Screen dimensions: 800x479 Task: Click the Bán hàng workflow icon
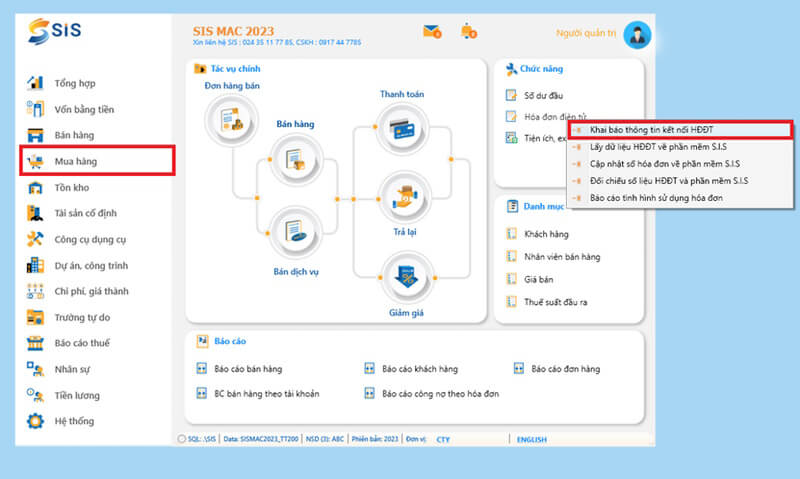[x=296, y=160]
